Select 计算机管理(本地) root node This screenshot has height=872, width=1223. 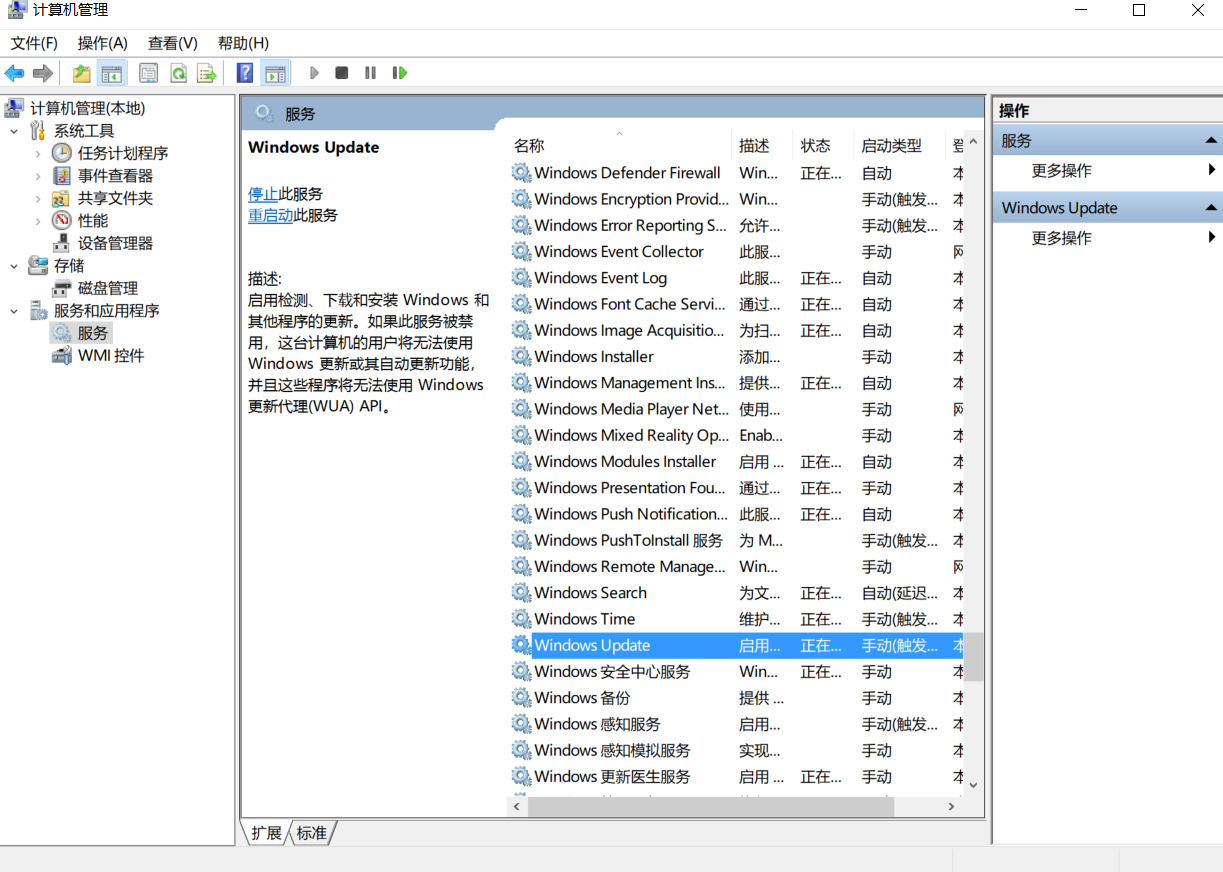pos(87,108)
